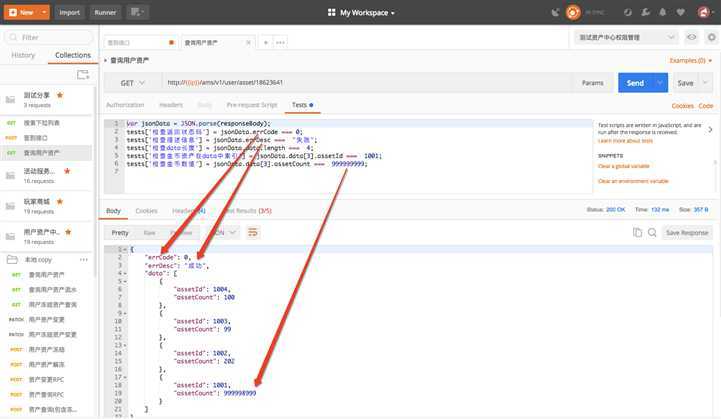Open the first starred collection with 3 requests
Screen dimensions: 721x419
(46, 100)
